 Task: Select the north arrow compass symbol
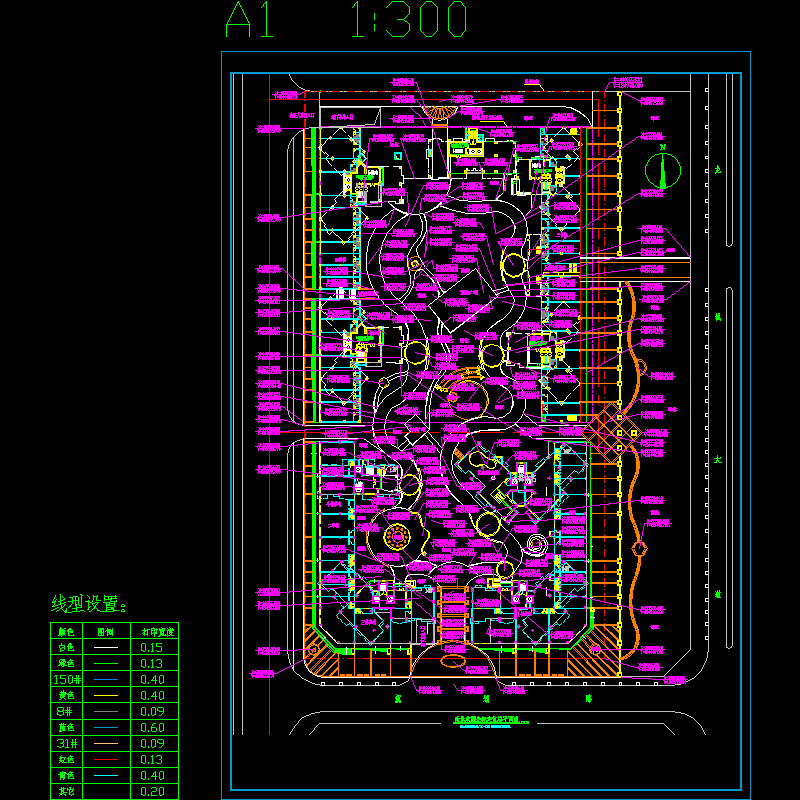tap(663, 167)
